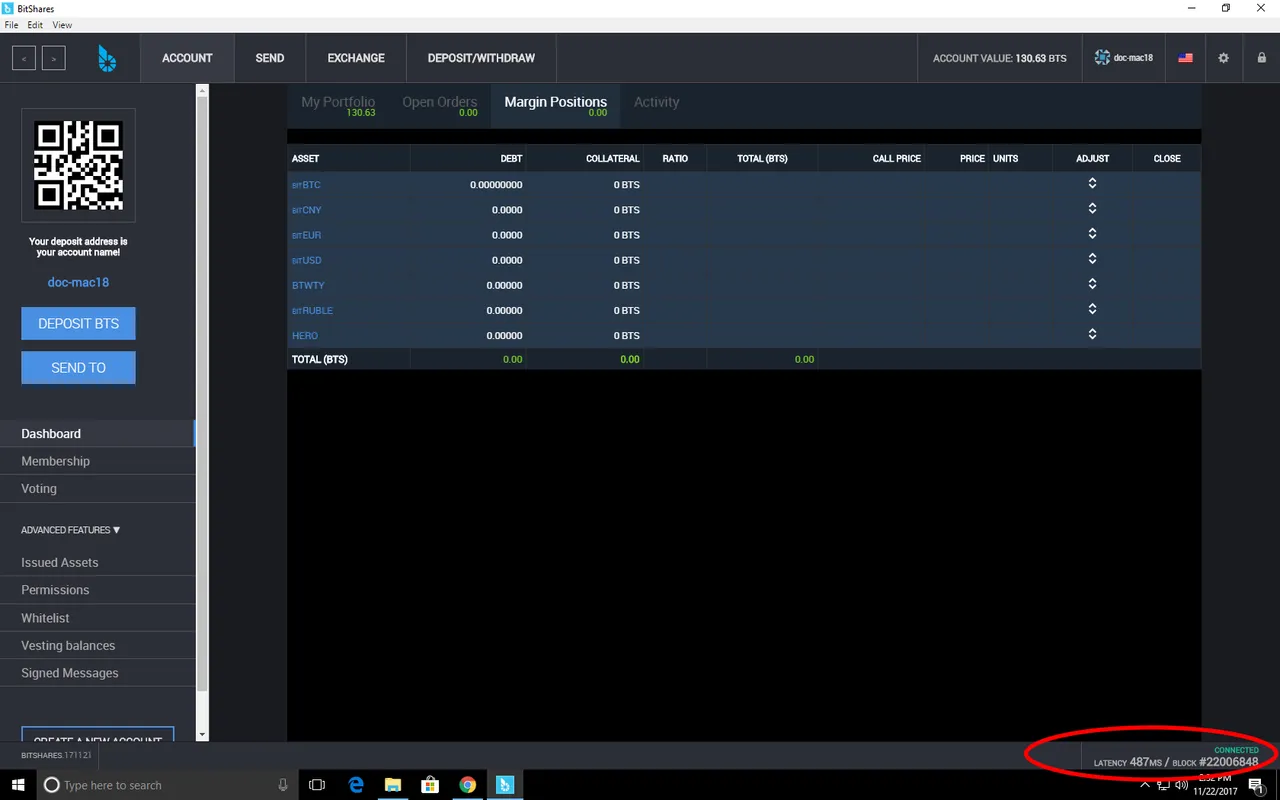Screen dimensions: 1280x800
Task: Open settings with the gear icon
Action: 1223,58
